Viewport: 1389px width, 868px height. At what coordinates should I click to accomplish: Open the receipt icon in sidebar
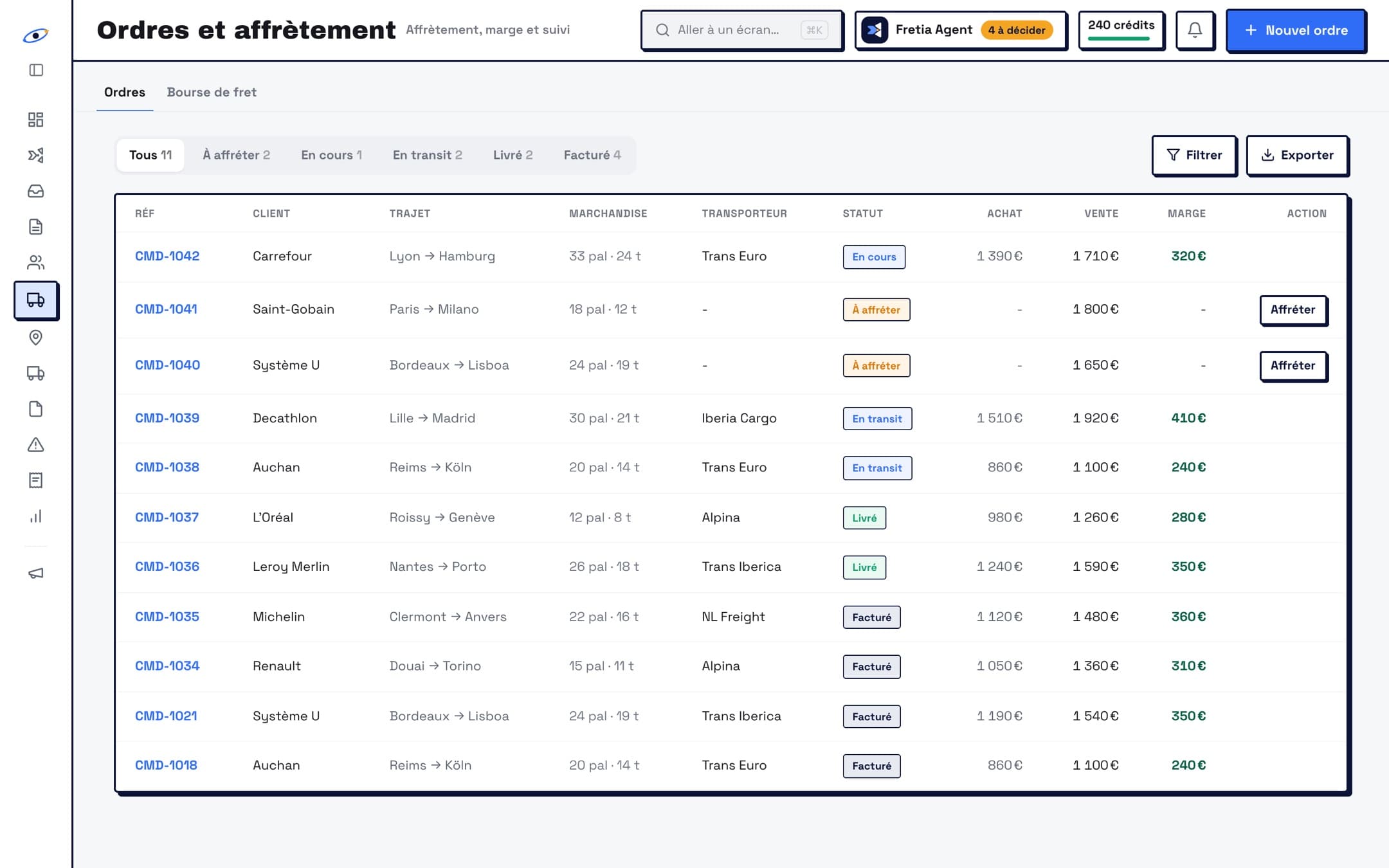click(x=36, y=480)
